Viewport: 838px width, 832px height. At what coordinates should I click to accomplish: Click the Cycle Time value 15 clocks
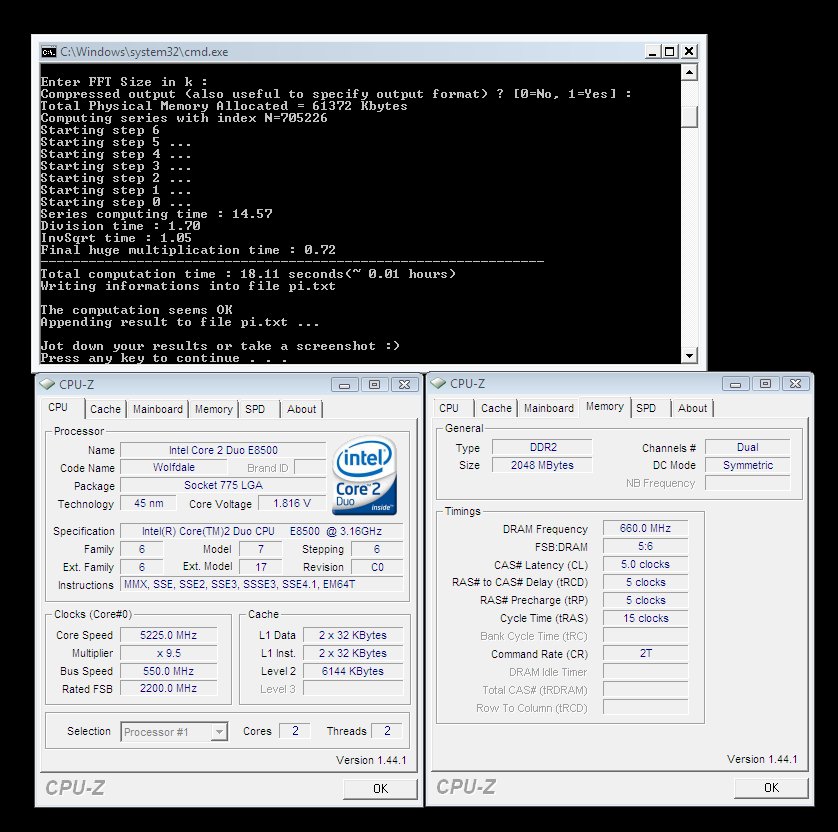[x=645, y=619]
